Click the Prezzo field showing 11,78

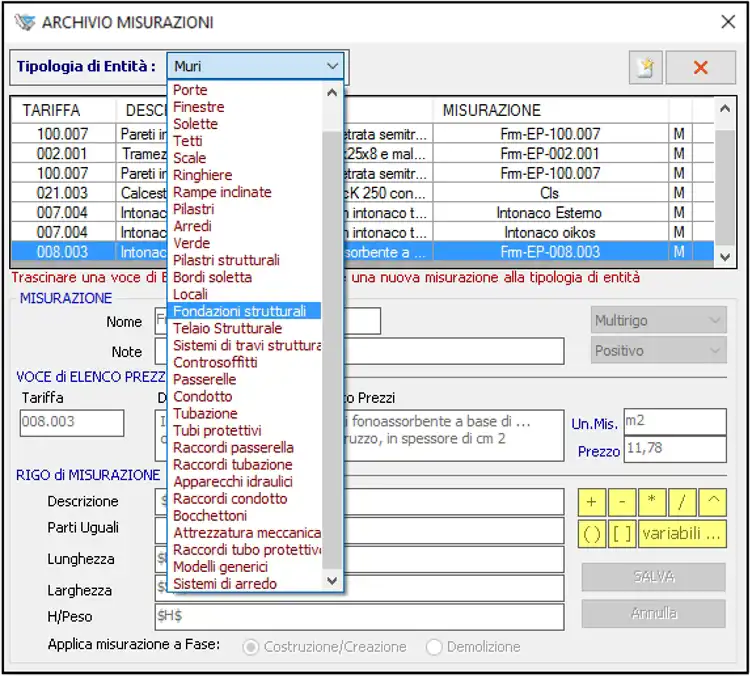(675, 449)
